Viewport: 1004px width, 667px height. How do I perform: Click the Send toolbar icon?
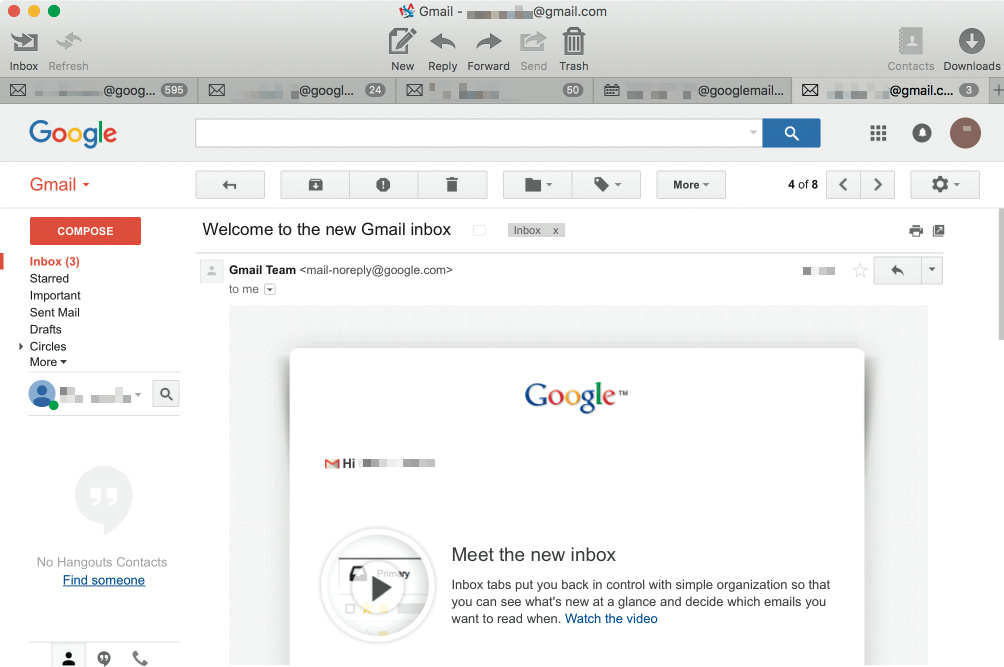click(x=533, y=49)
